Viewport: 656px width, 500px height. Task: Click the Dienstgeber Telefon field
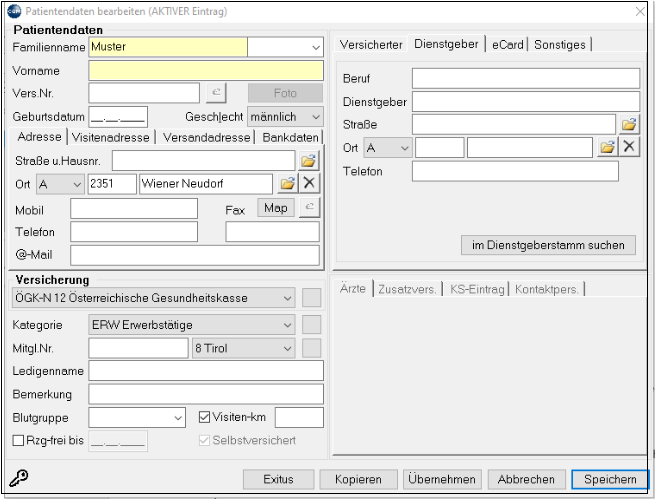click(x=515, y=171)
